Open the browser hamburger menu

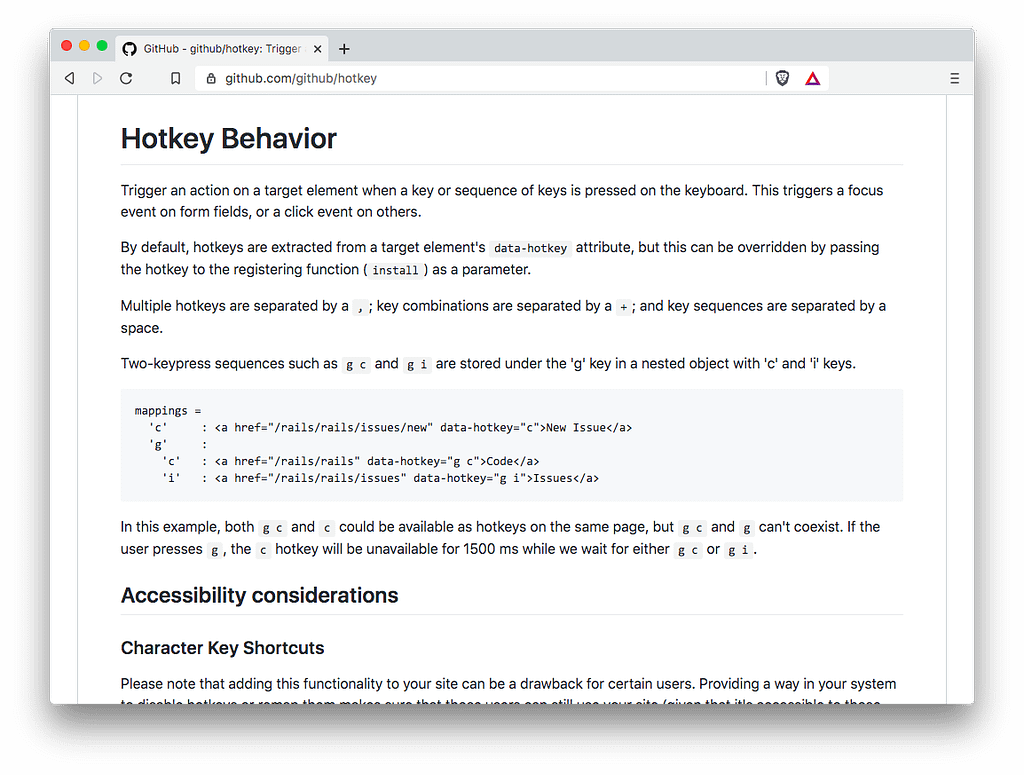(x=954, y=77)
